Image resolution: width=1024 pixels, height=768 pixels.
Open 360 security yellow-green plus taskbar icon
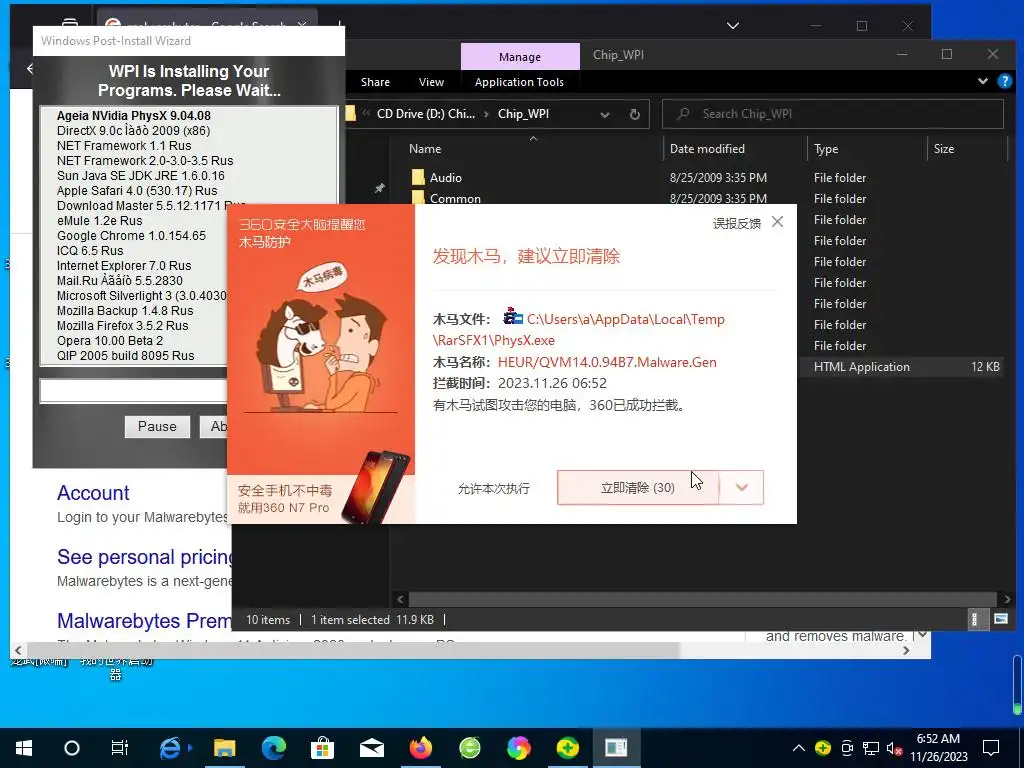coord(568,748)
